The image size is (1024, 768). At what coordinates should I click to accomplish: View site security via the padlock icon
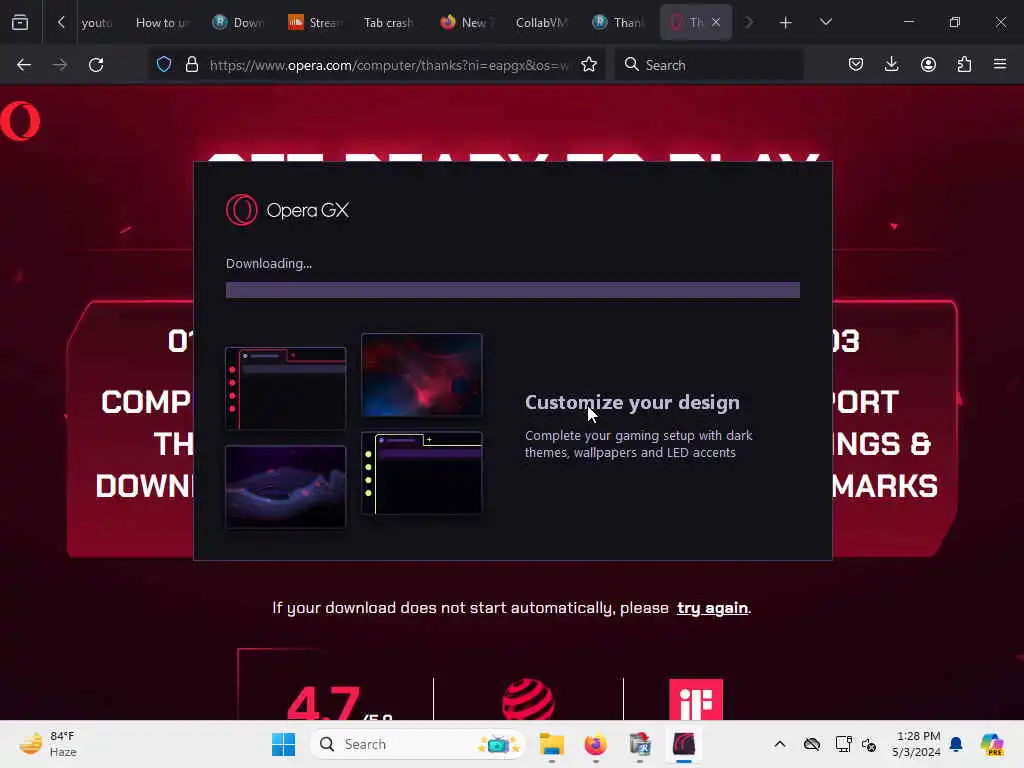click(191, 65)
